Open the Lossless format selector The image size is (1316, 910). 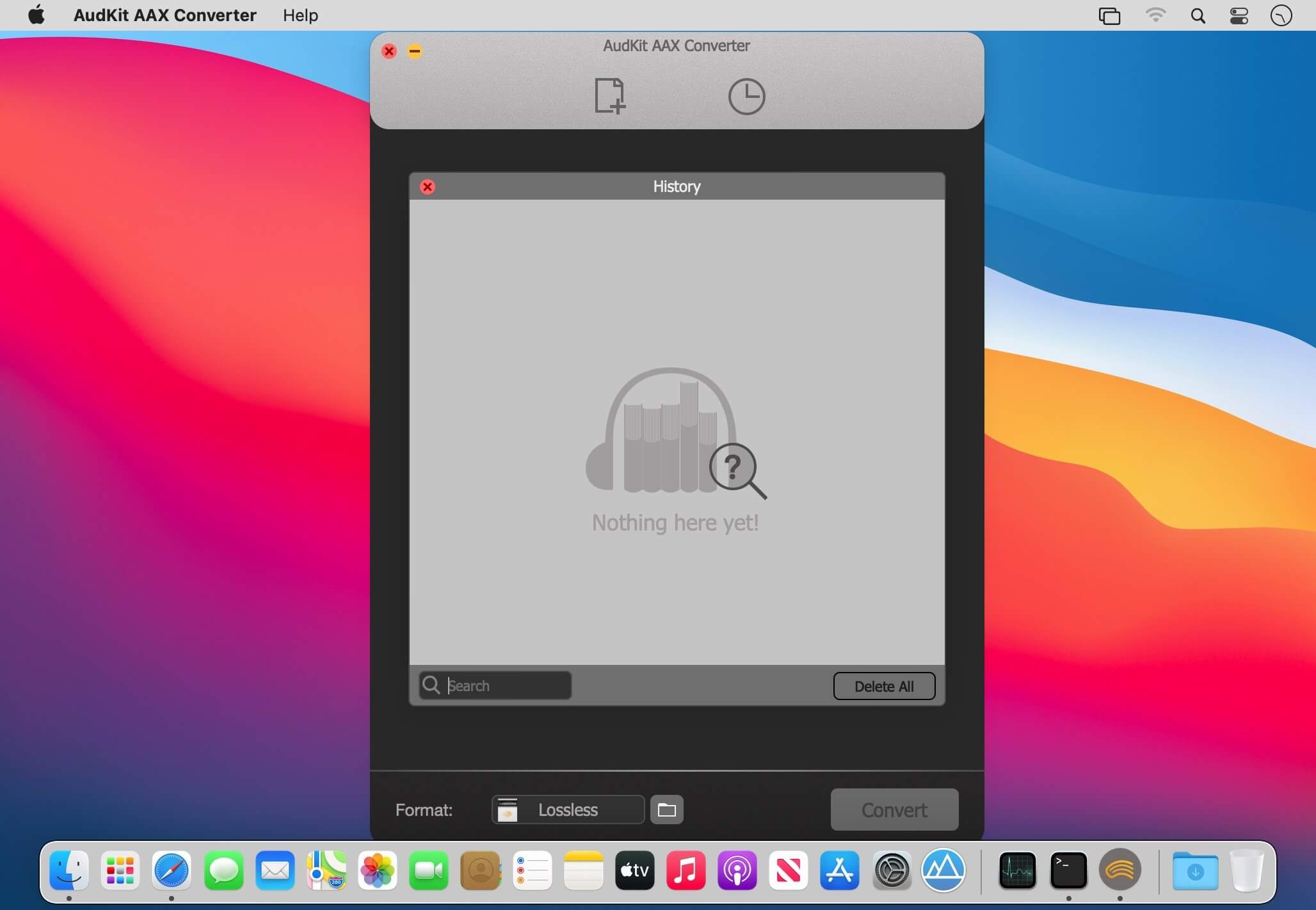click(568, 810)
